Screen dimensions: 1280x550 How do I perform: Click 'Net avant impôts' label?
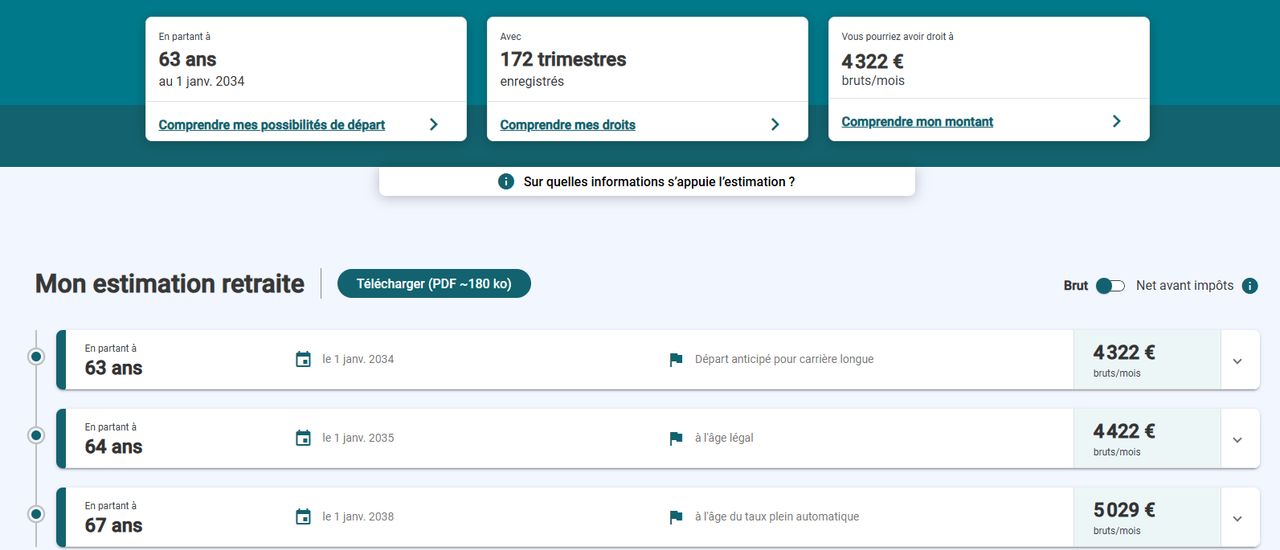(1185, 286)
